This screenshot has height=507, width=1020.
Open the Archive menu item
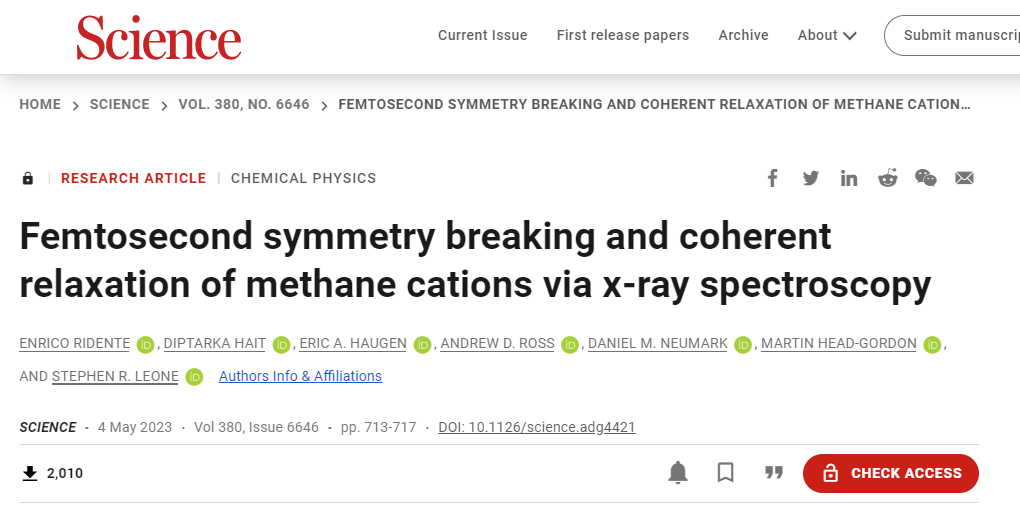(x=744, y=35)
